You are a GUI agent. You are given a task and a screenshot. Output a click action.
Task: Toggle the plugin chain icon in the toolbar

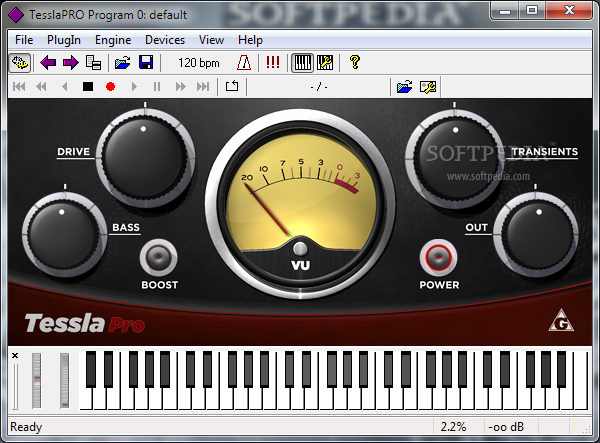click(20, 62)
